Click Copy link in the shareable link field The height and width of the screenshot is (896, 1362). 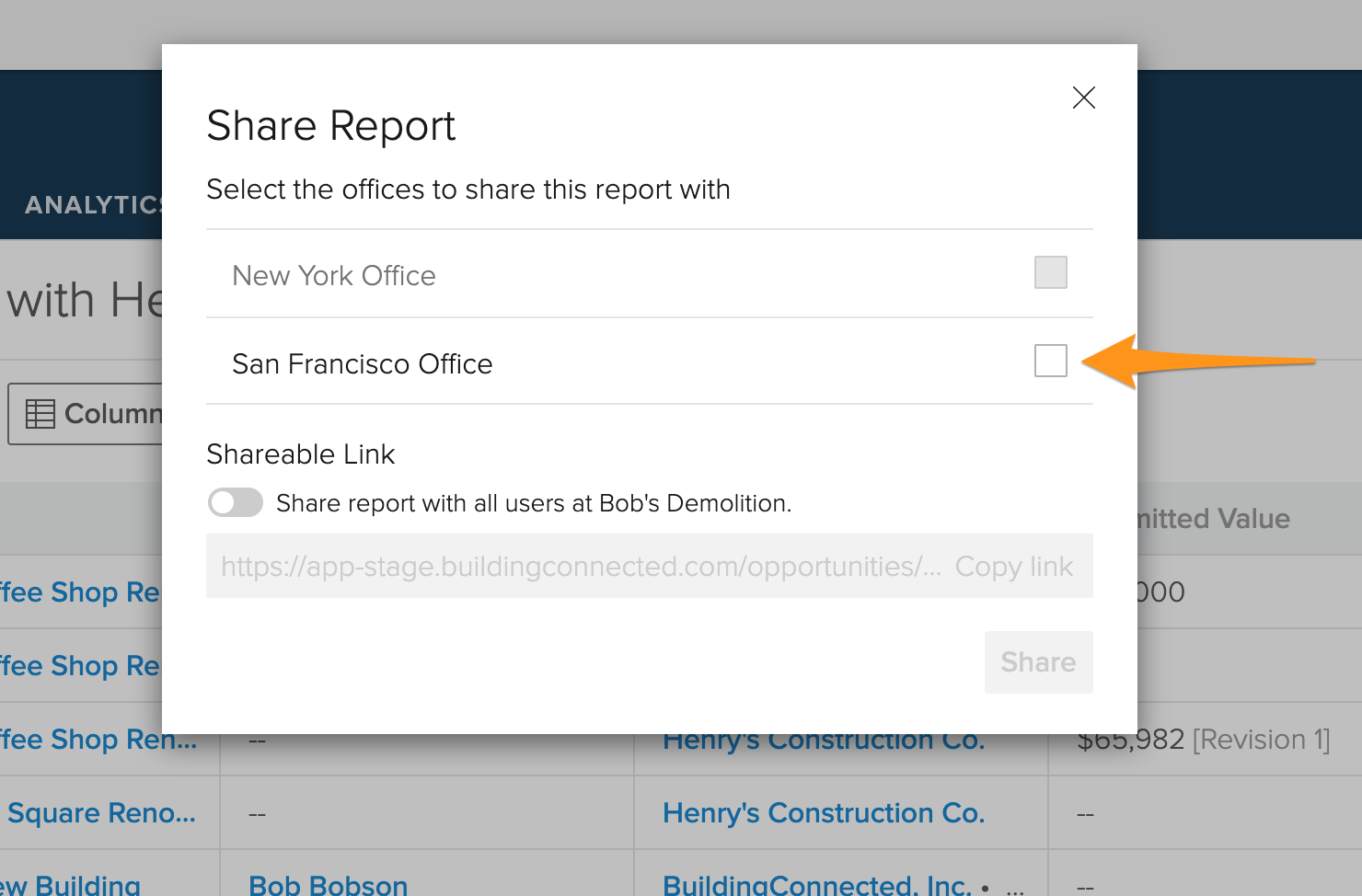click(x=1013, y=567)
